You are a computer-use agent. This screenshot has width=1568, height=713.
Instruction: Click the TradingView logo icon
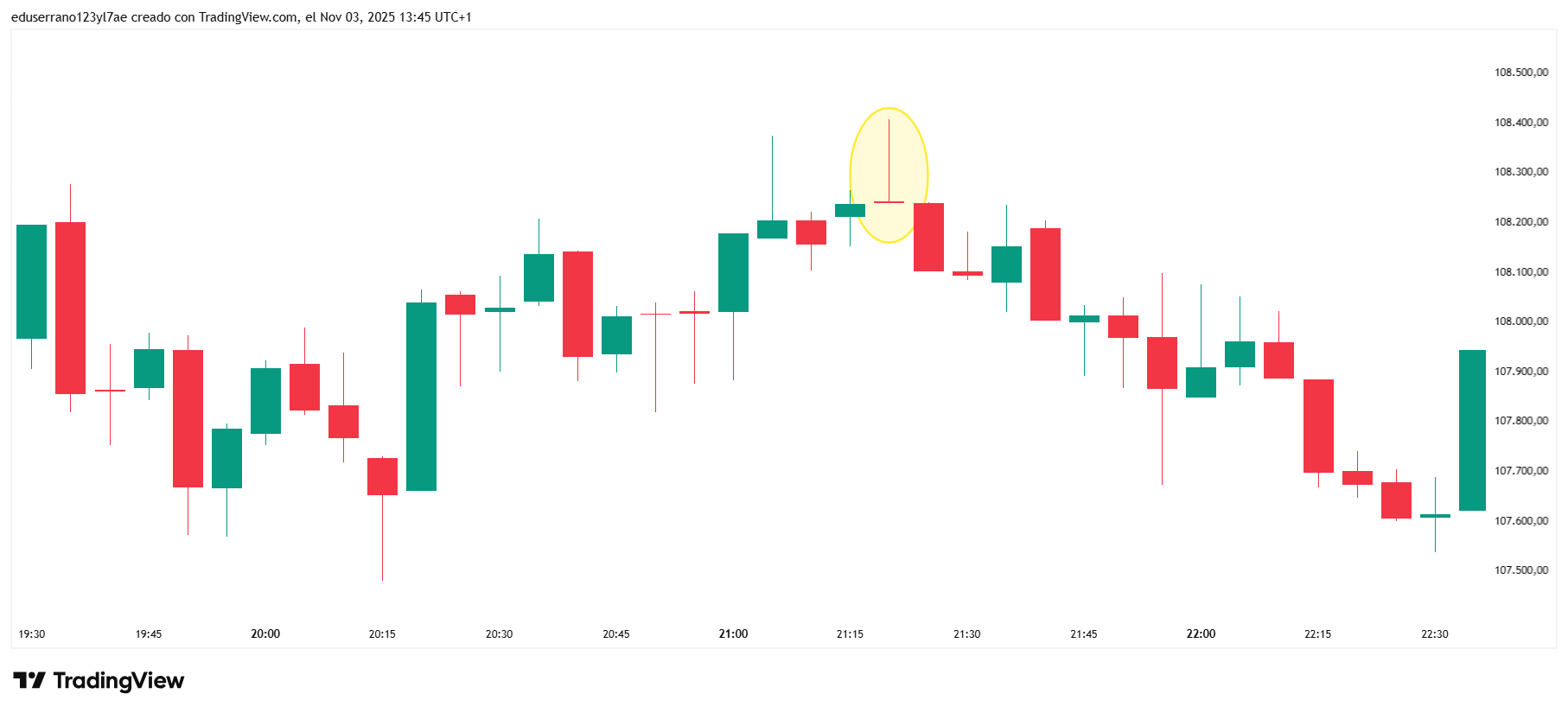pos(29,681)
